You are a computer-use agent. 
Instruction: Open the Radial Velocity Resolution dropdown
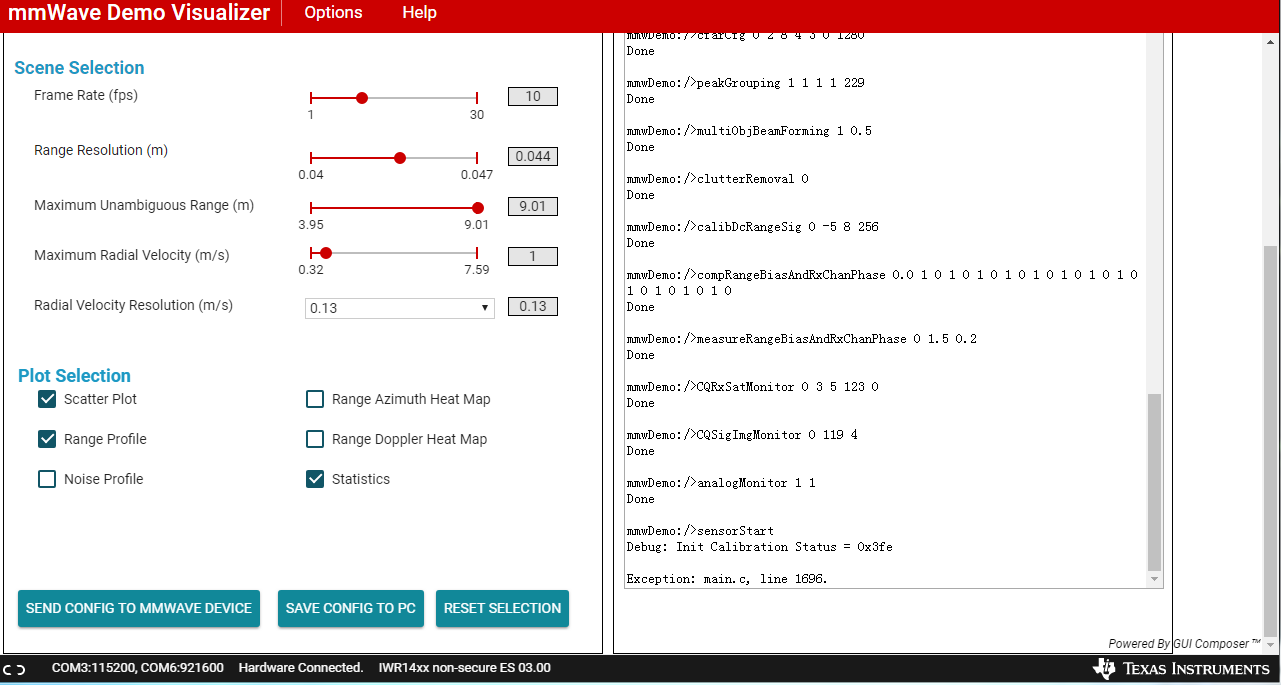click(x=400, y=308)
